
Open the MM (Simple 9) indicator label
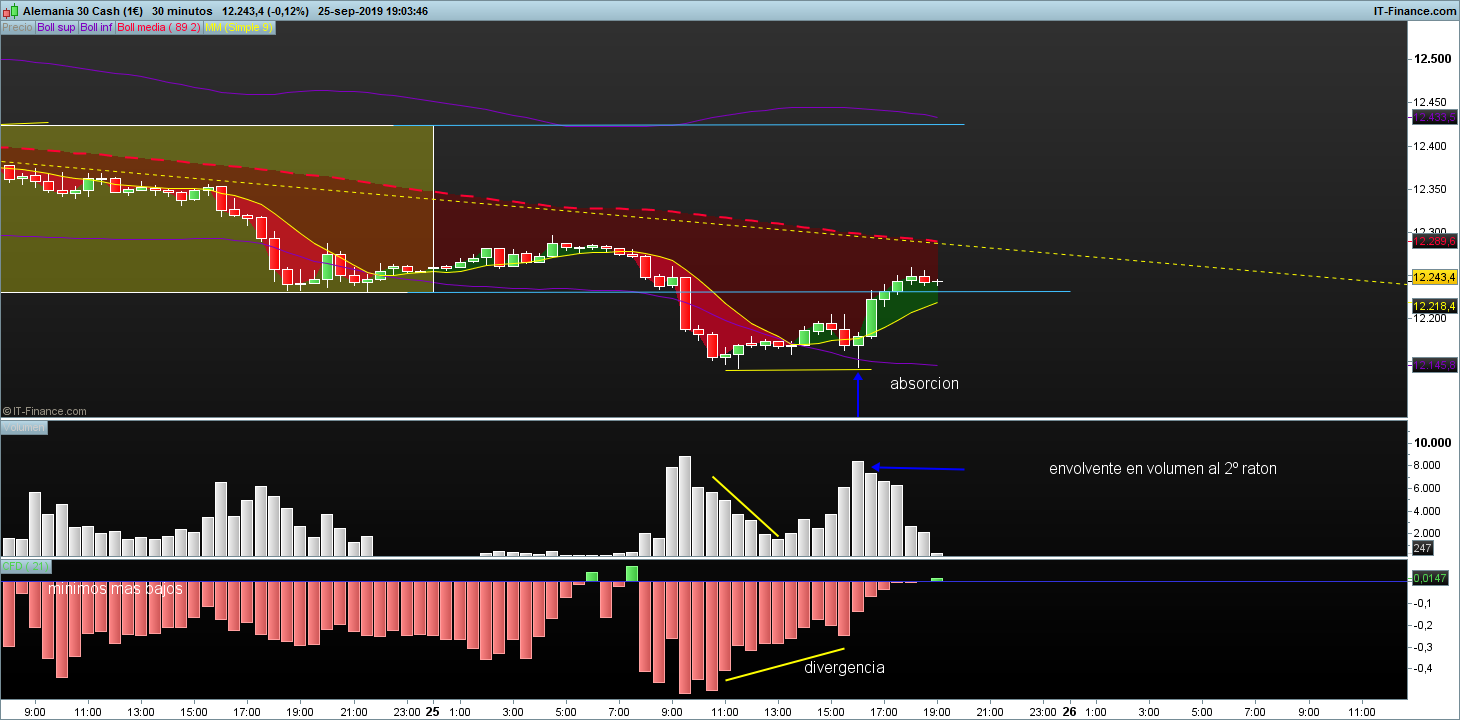click(238, 28)
